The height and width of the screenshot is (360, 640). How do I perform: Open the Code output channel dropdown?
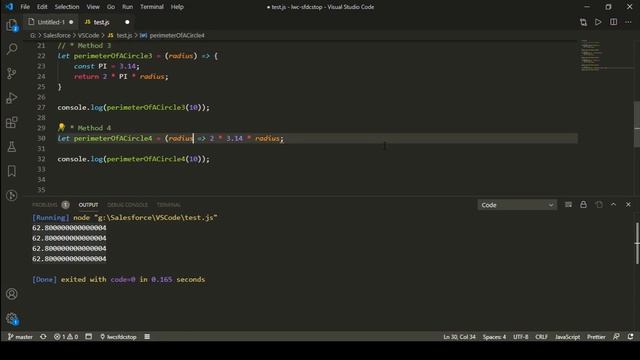click(x=517, y=205)
